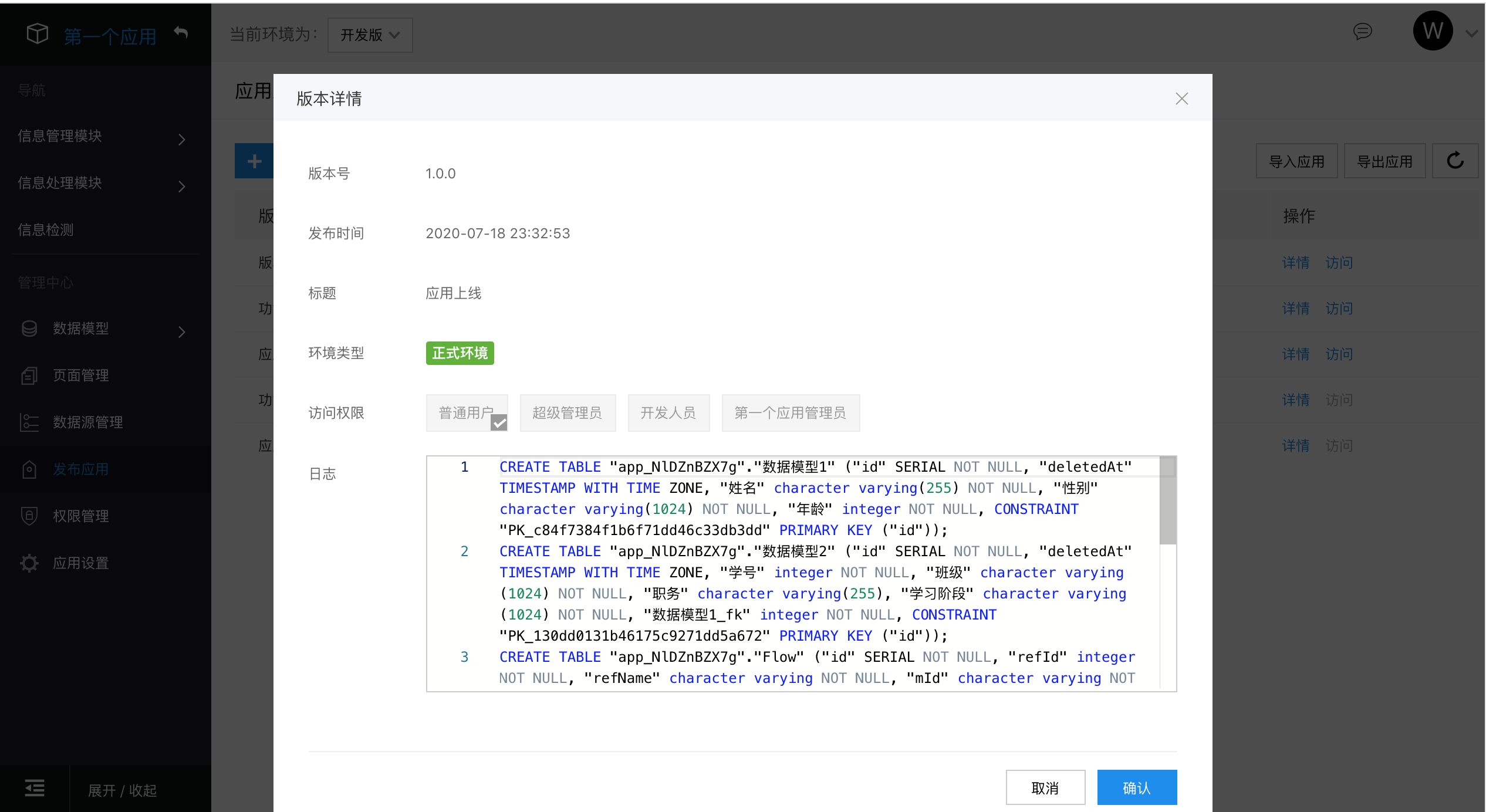Enable 开发人员 access permission
The height and width of the screenshot is (812, 1486).
point(670,412)
